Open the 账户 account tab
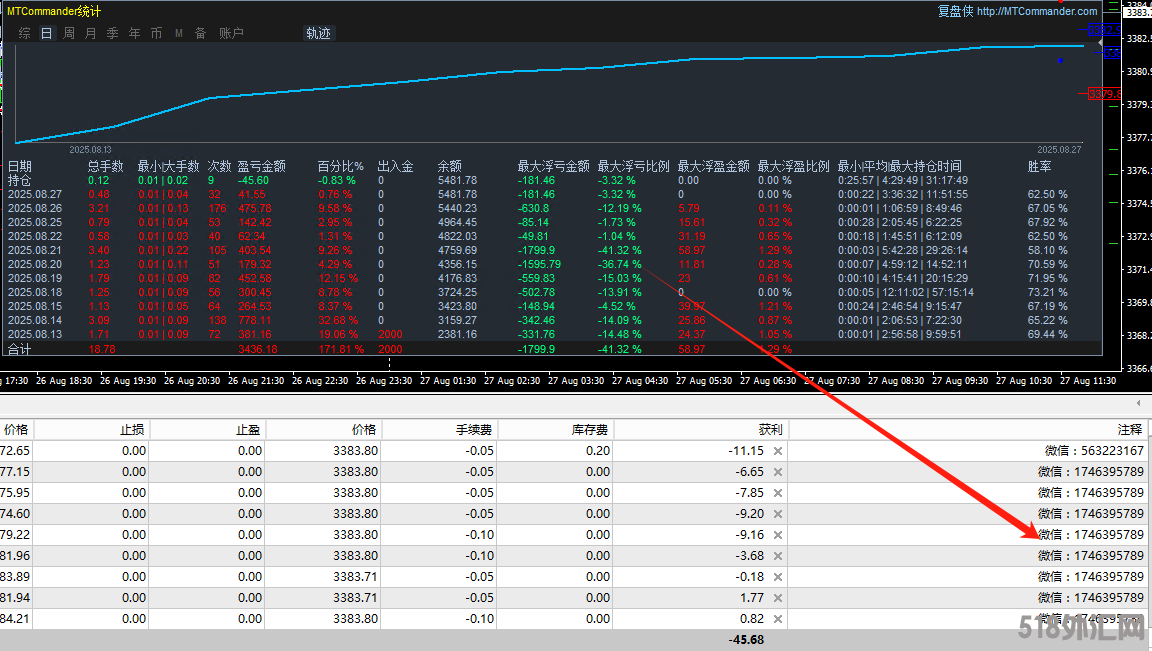1152x651 pixels. 231,33
